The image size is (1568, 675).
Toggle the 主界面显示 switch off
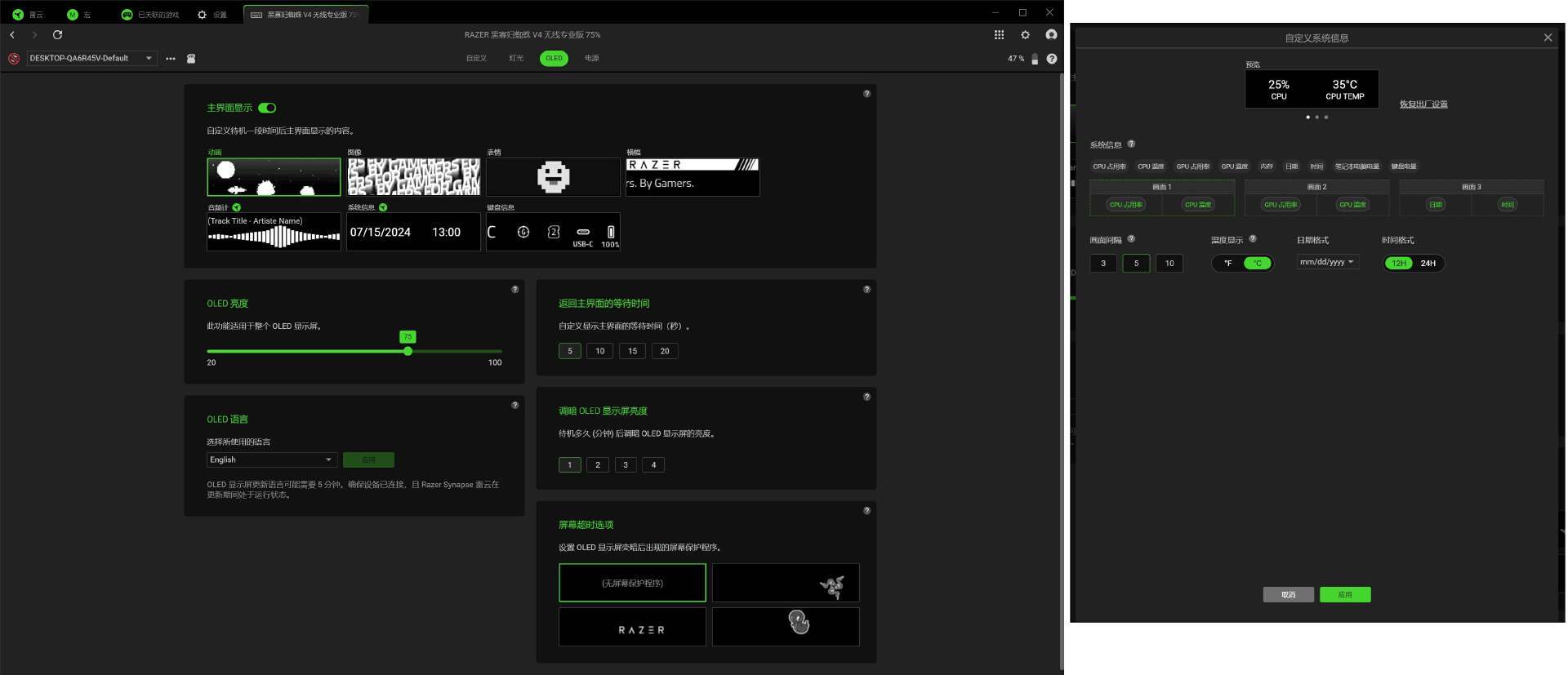[267, 108]
